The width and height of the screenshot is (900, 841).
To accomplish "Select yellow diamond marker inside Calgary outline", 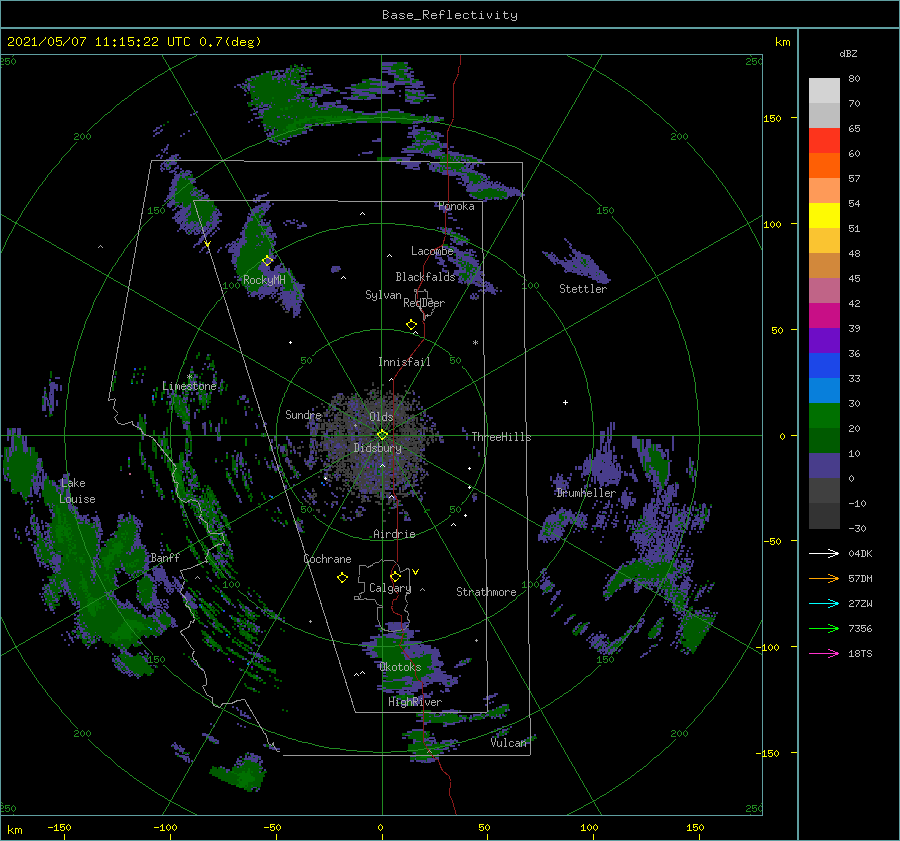I will [x=395, y=576].
